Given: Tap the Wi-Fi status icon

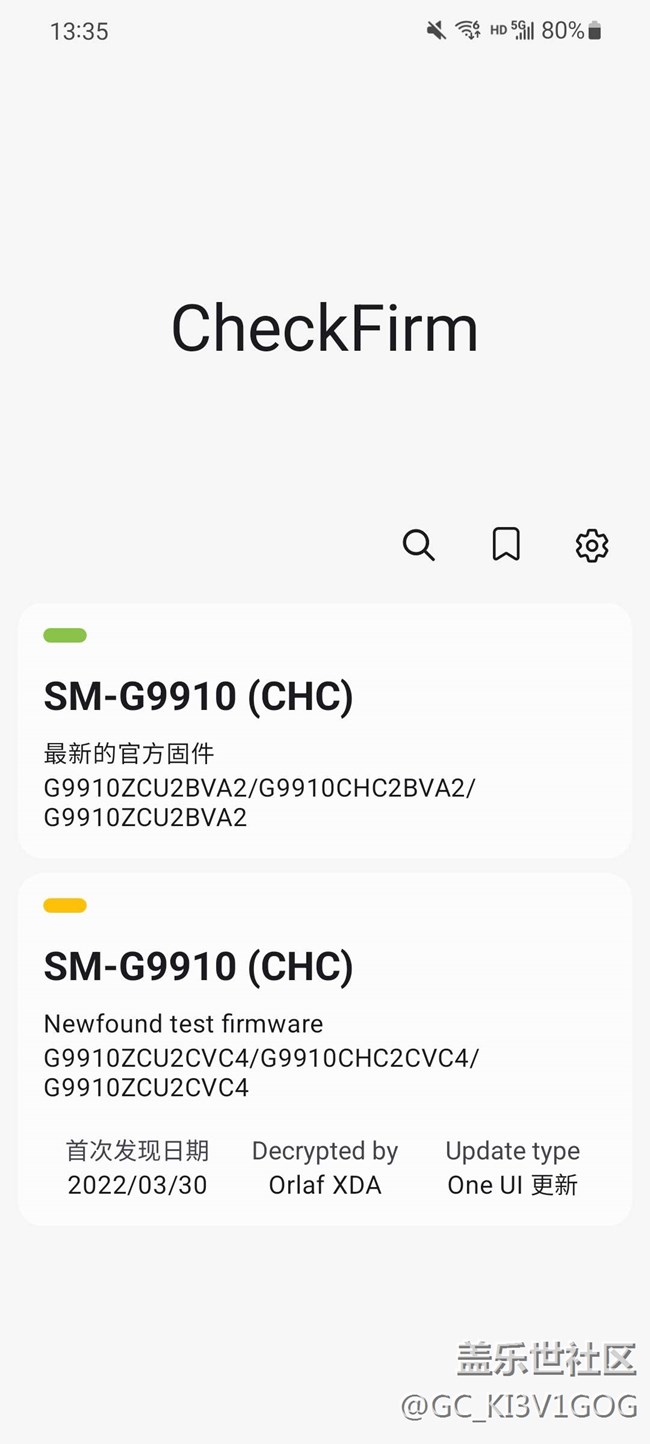Looking at the screenshot, I should [467, 31].
